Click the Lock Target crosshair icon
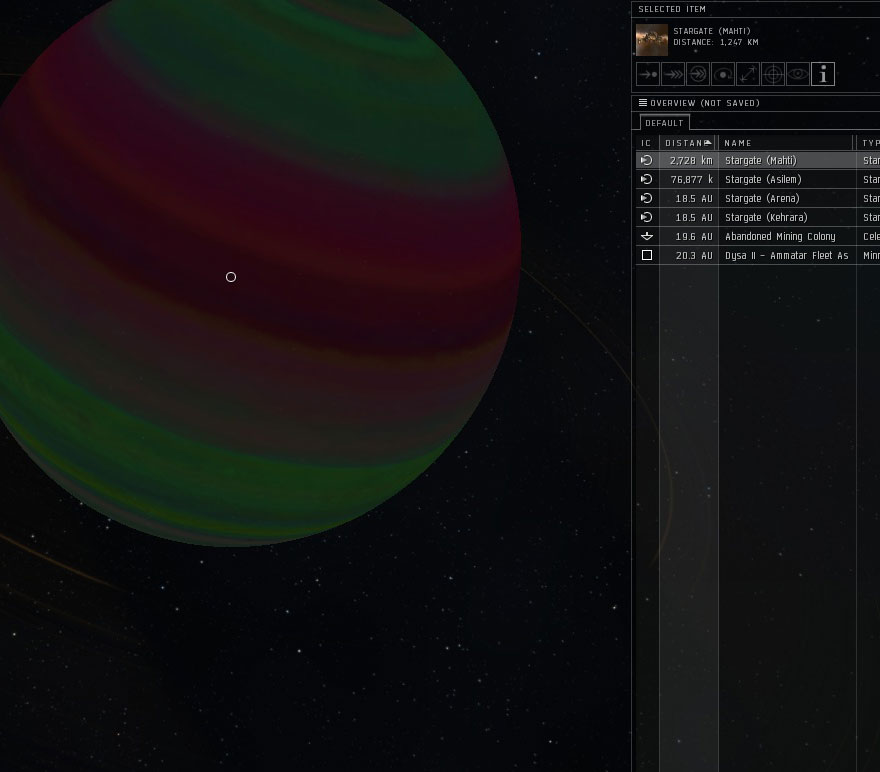The height and width of the screenshot is (772, 880). tap(773, 74)
